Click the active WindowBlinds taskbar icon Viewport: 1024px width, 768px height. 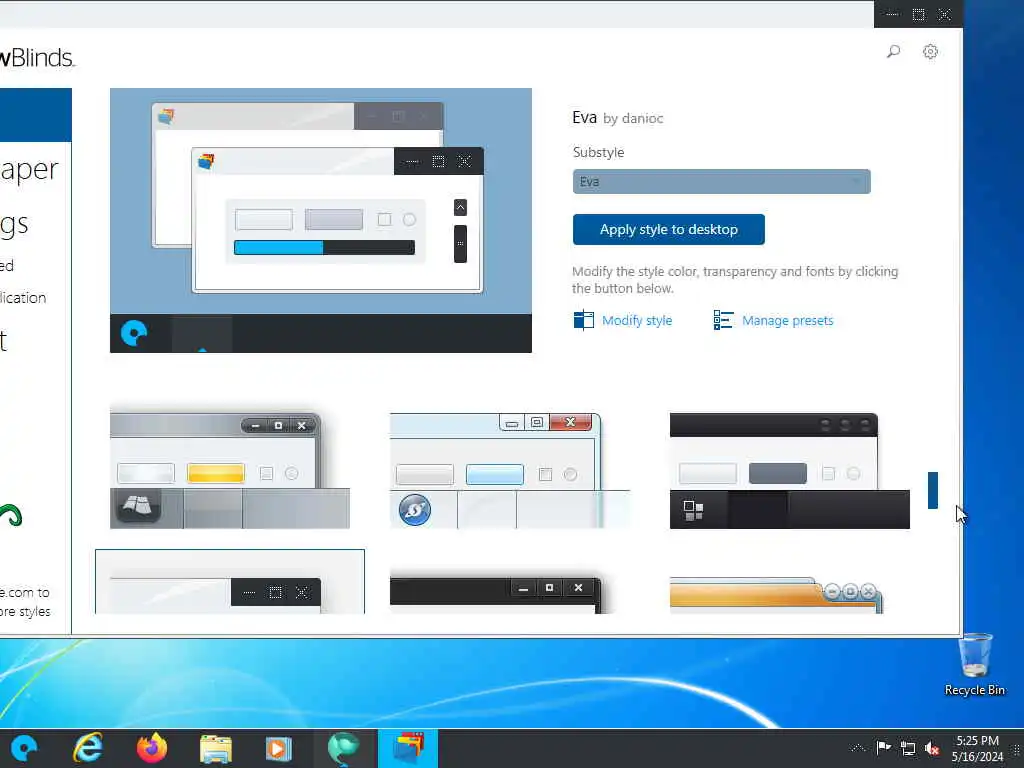[x=408, y=748]
